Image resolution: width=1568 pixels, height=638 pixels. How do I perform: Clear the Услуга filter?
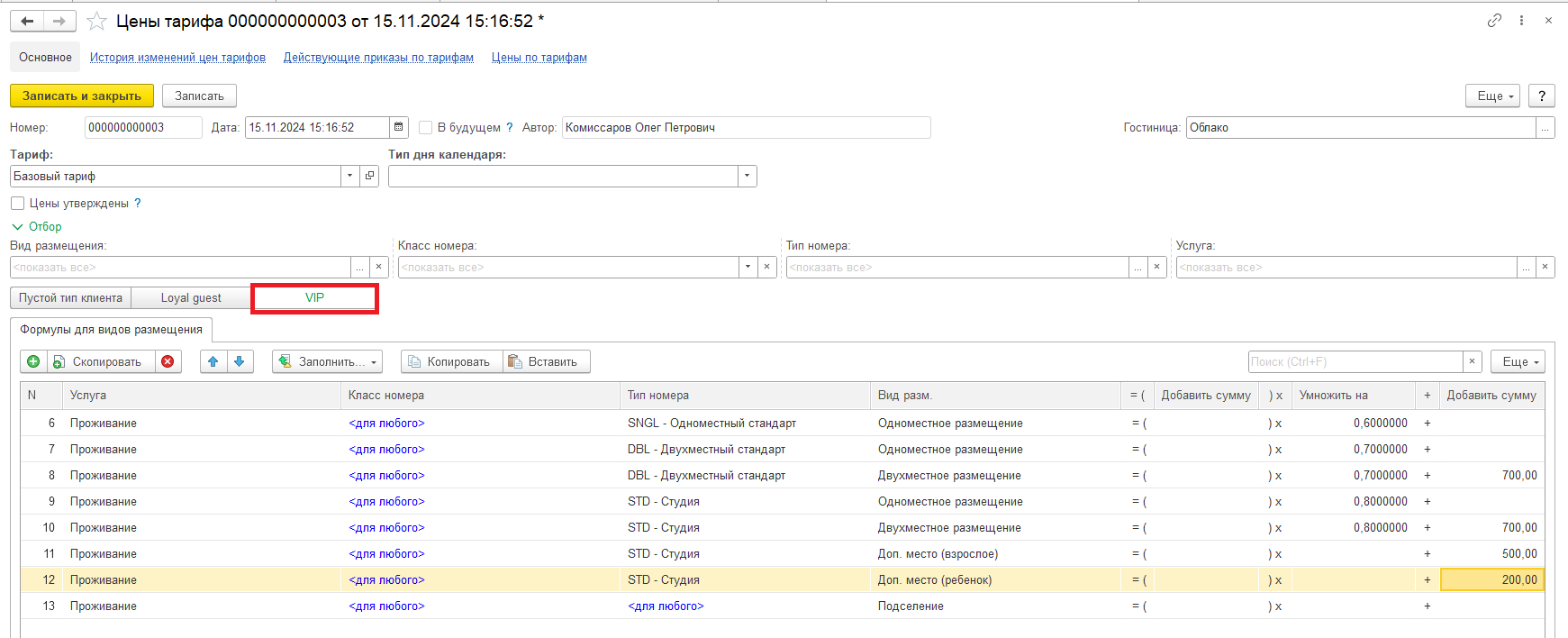pos(1545,267)
